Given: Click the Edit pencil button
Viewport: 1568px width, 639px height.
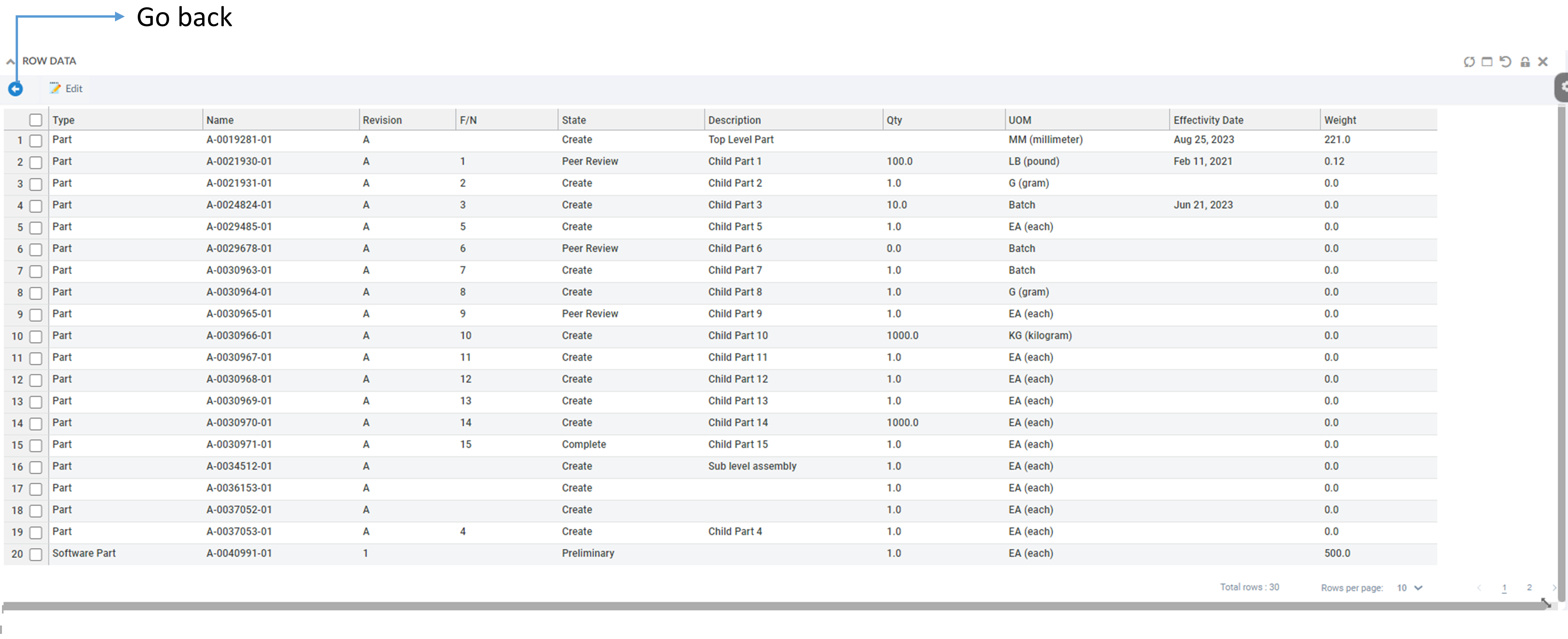Looking at the screenshot, I should coord(66,89).
